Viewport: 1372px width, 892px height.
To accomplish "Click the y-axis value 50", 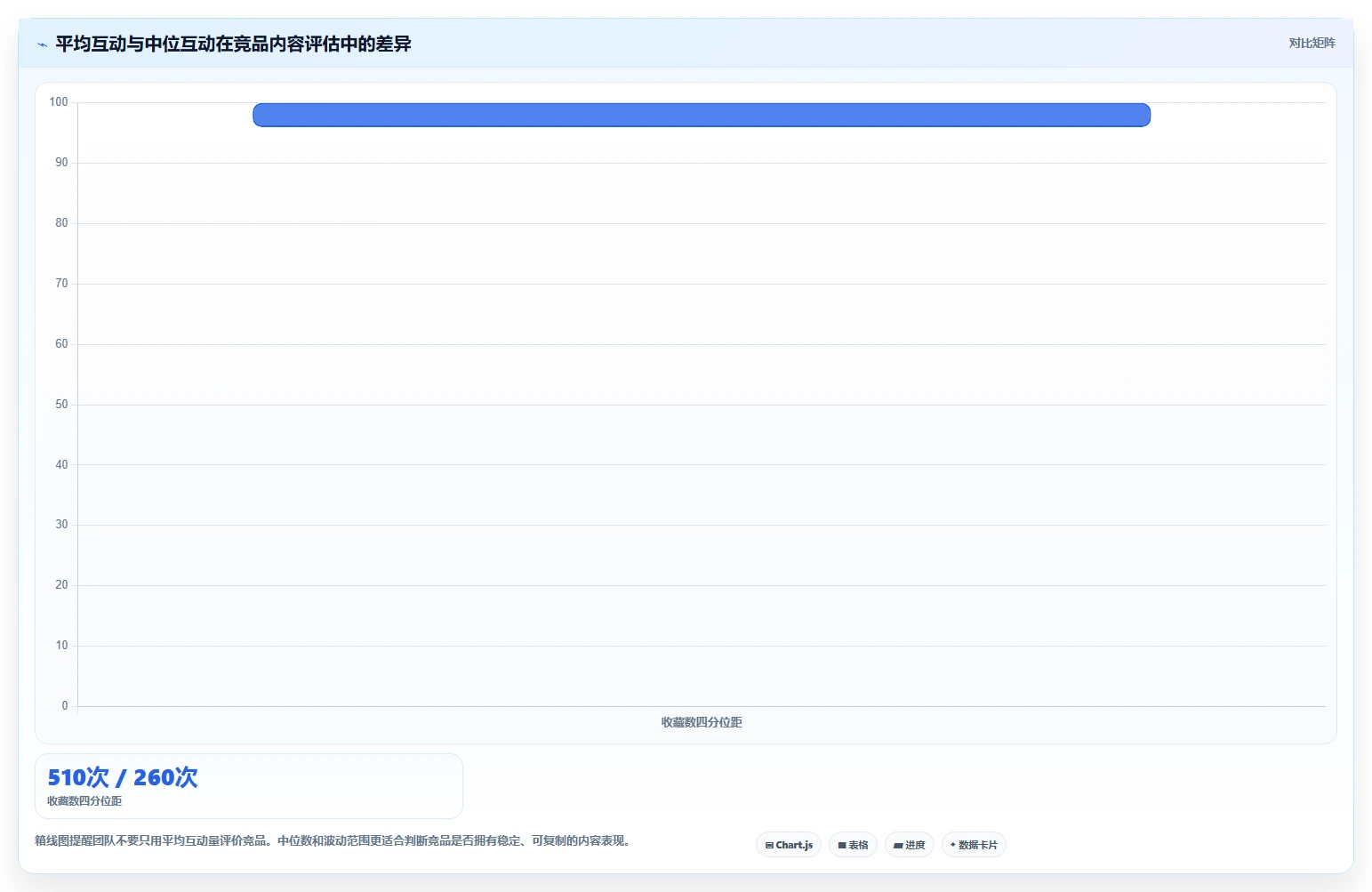I will [61, 404].
